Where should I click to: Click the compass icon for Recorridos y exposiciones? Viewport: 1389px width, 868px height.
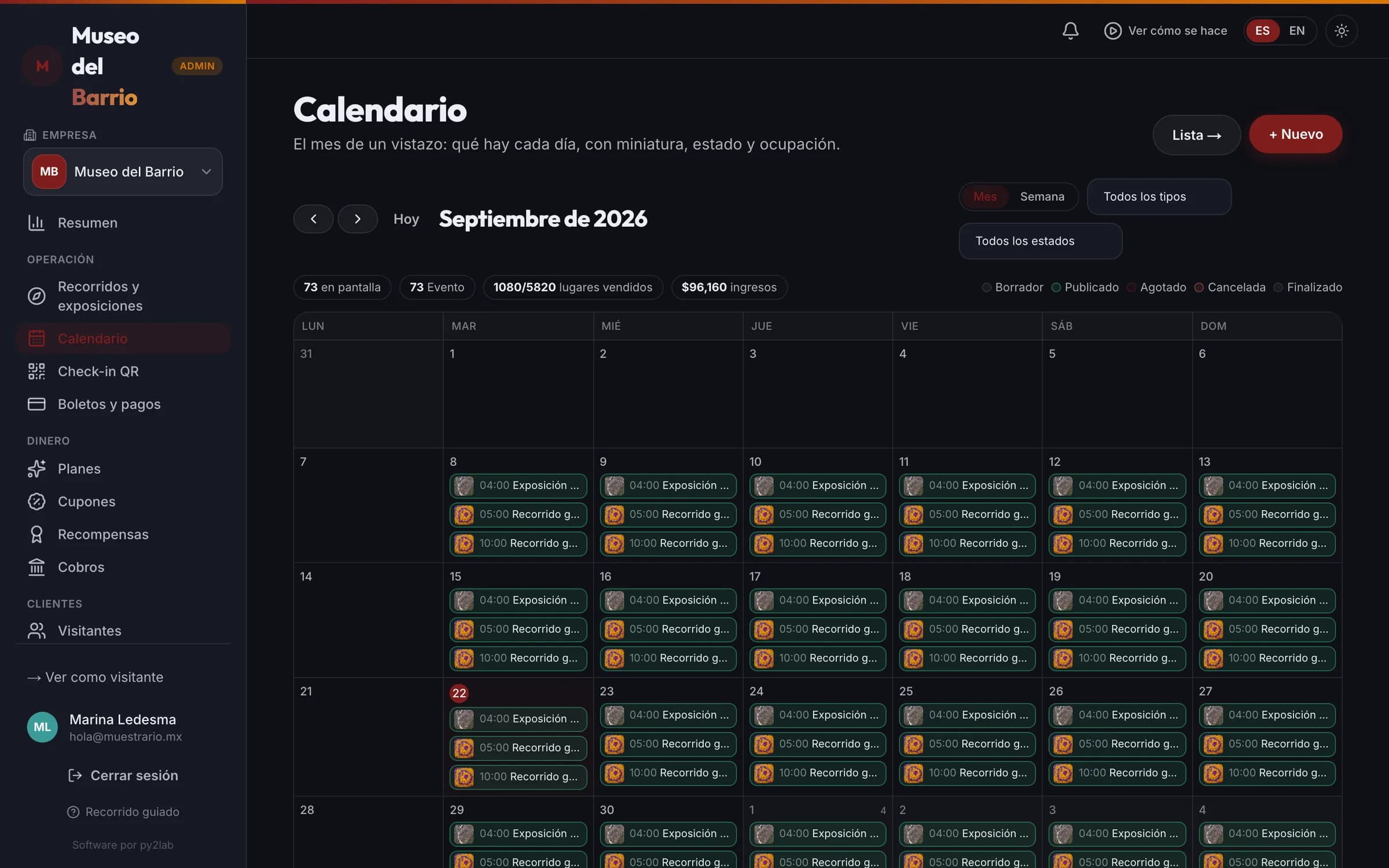click(x=36, y=296)
